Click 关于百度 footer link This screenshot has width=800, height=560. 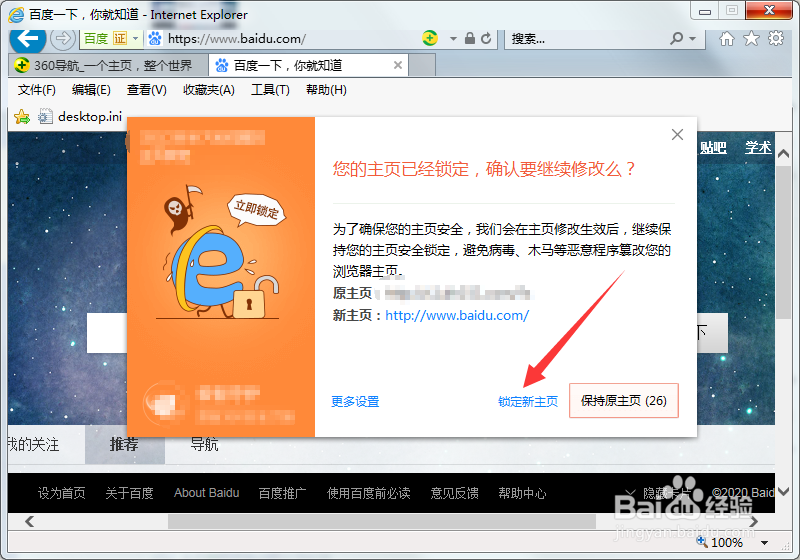(130, 493)
